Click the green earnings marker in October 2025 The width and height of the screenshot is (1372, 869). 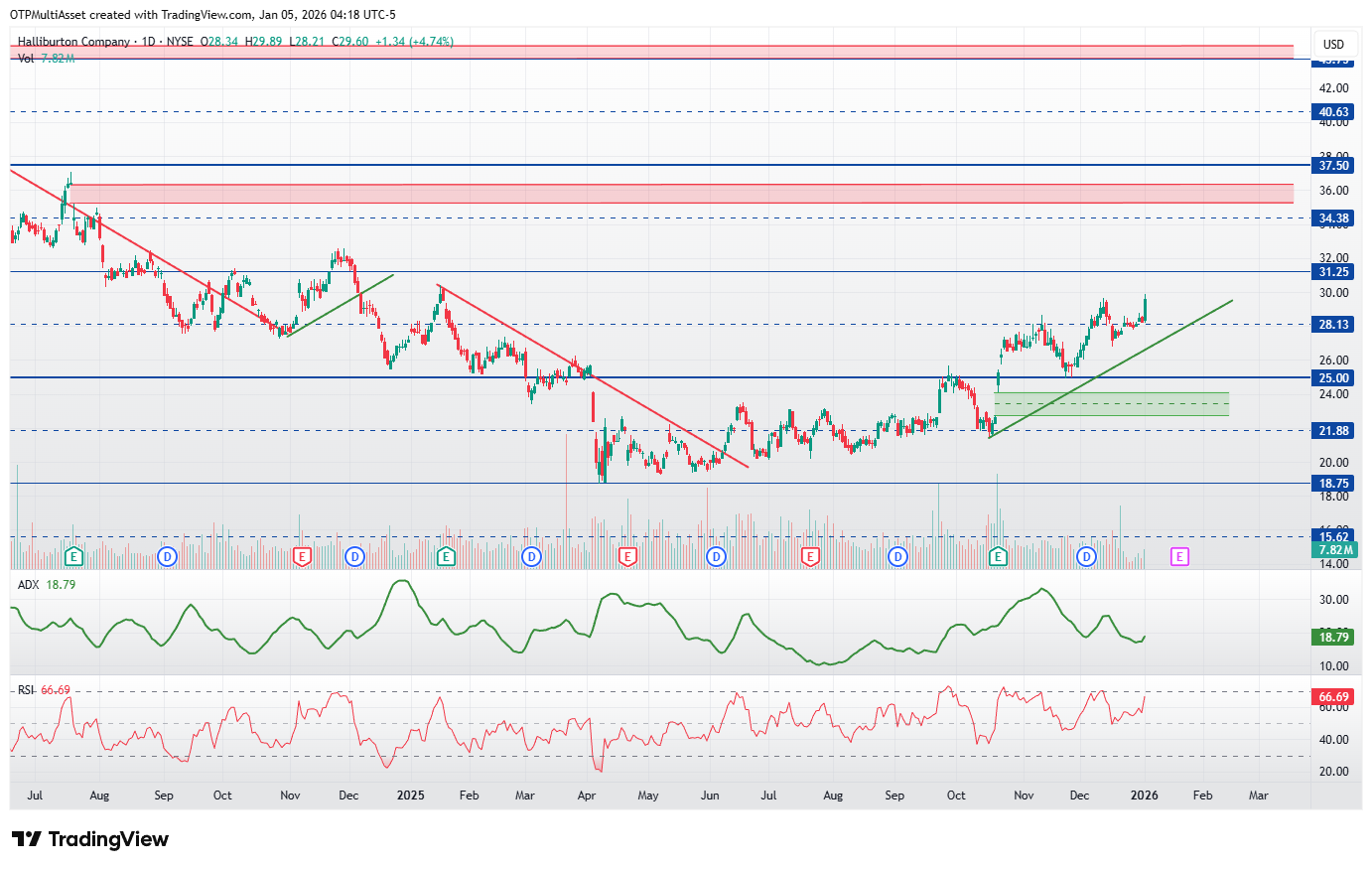998,557
